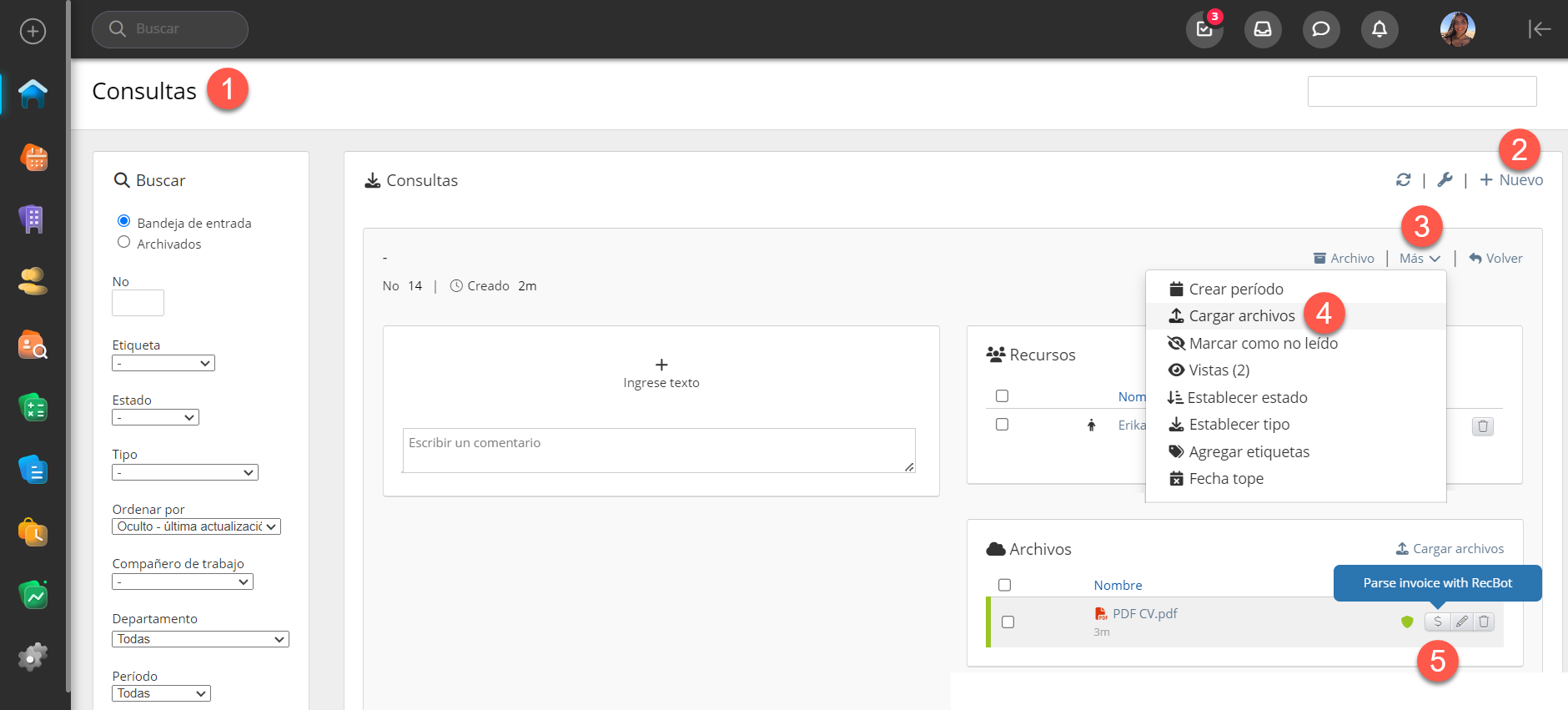This screenshot has height=710, width=1568.
Task: Open the wrench settings icon
Action: tap(1445, 180)
